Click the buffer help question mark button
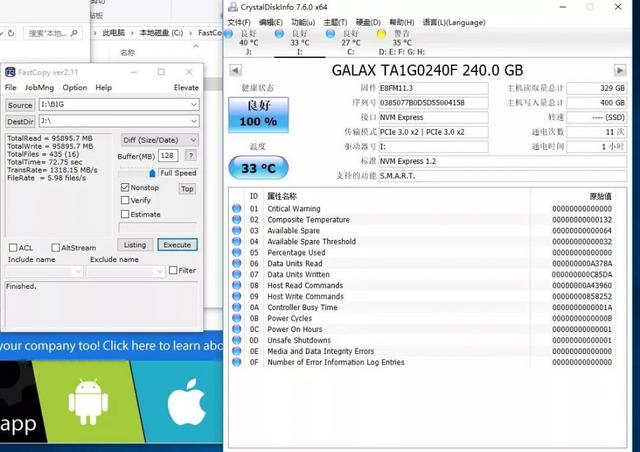Screen dimensions: 640x452 tap(191, 155)
